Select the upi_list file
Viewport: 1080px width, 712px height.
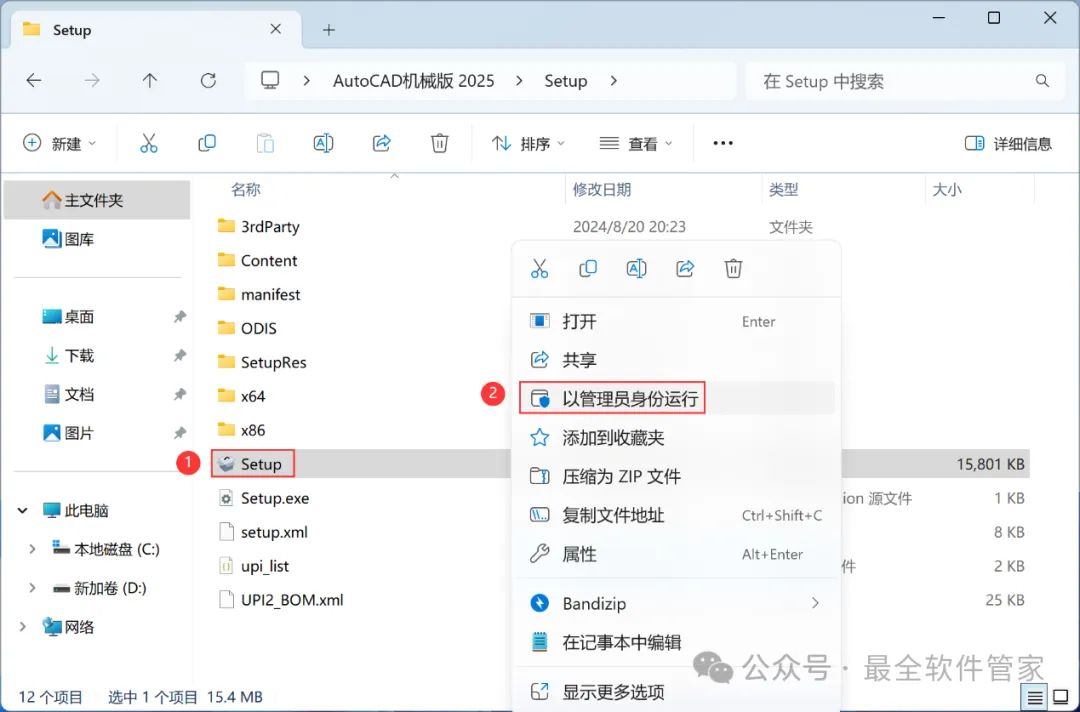tap(253, 566)
